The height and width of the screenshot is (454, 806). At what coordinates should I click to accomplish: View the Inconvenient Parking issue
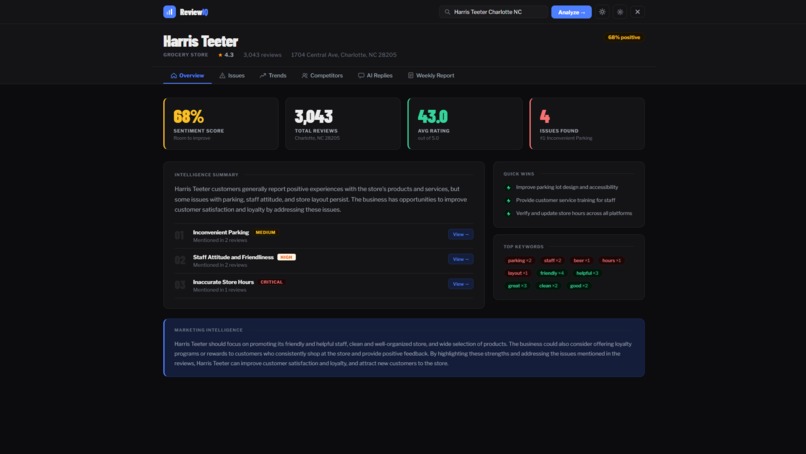461,234
